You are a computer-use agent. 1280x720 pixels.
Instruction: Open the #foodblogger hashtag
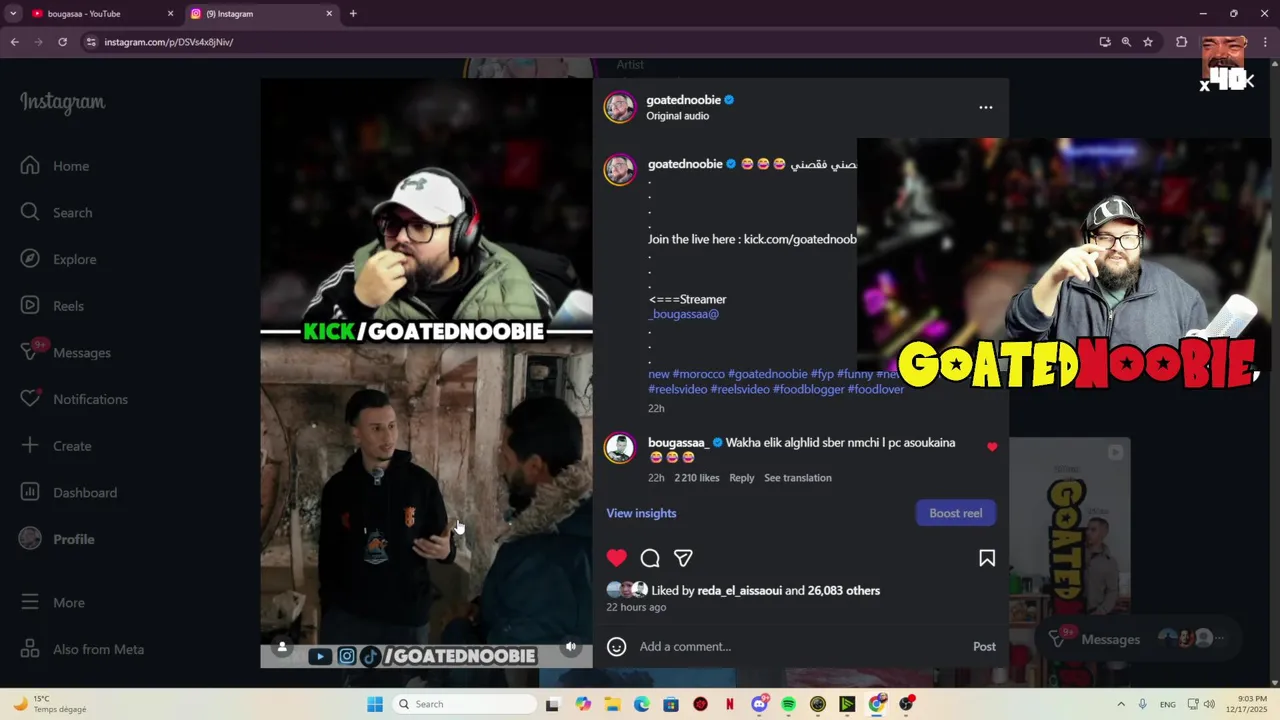tap(809, 389)
